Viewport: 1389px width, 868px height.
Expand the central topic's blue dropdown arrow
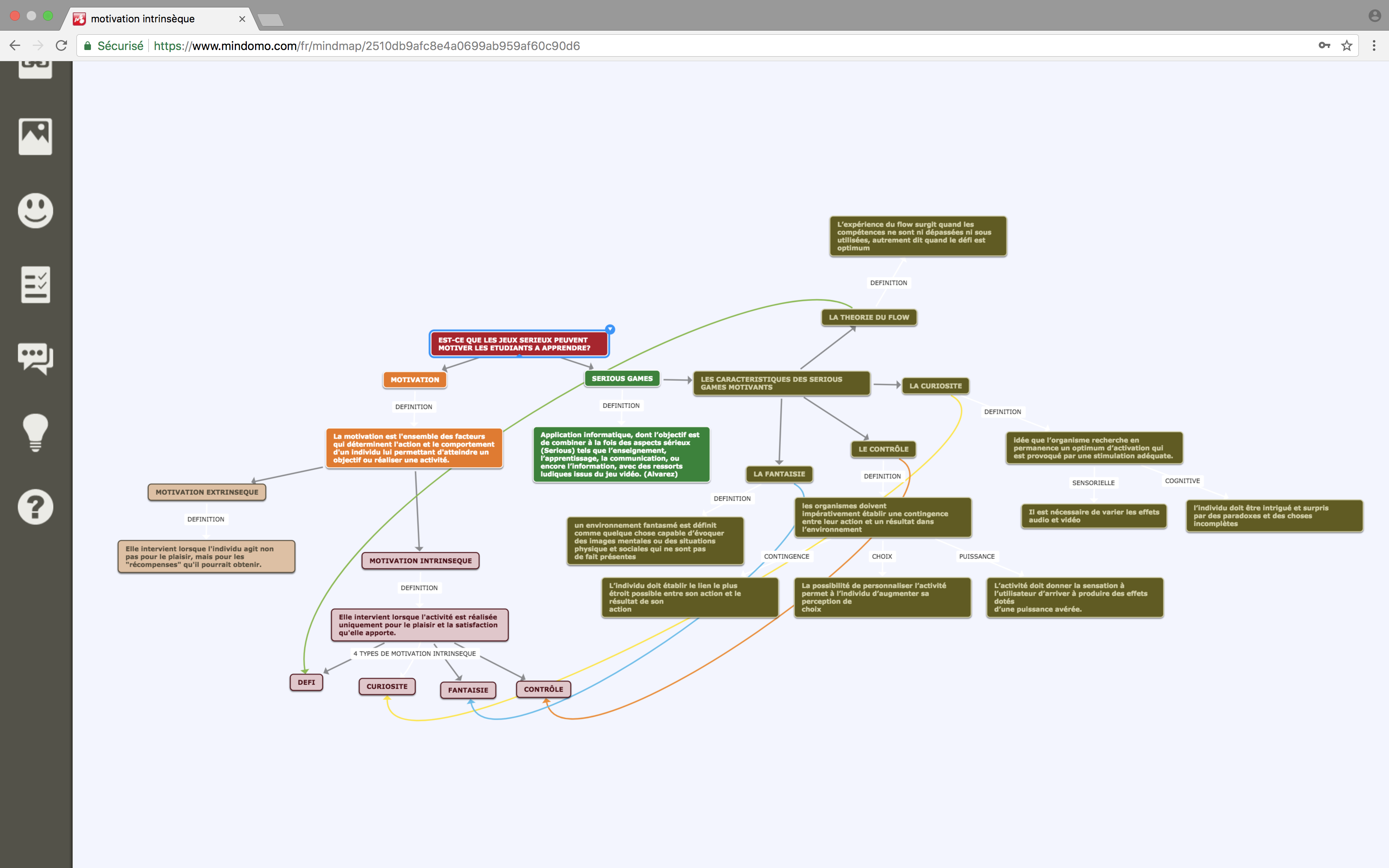pos(610,329)
